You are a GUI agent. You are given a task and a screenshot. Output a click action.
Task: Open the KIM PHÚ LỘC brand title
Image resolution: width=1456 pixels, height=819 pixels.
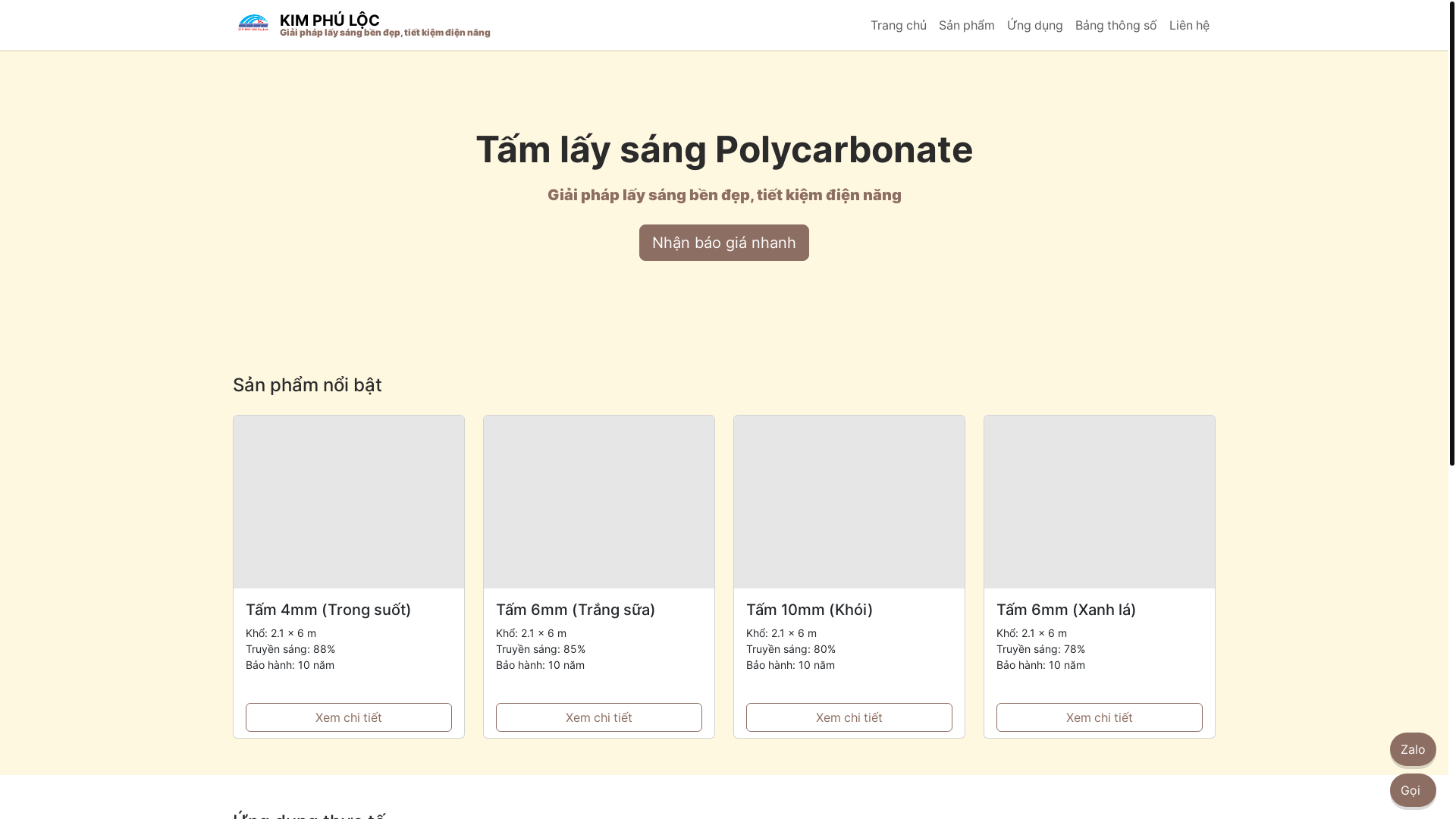tap(330, 20)
